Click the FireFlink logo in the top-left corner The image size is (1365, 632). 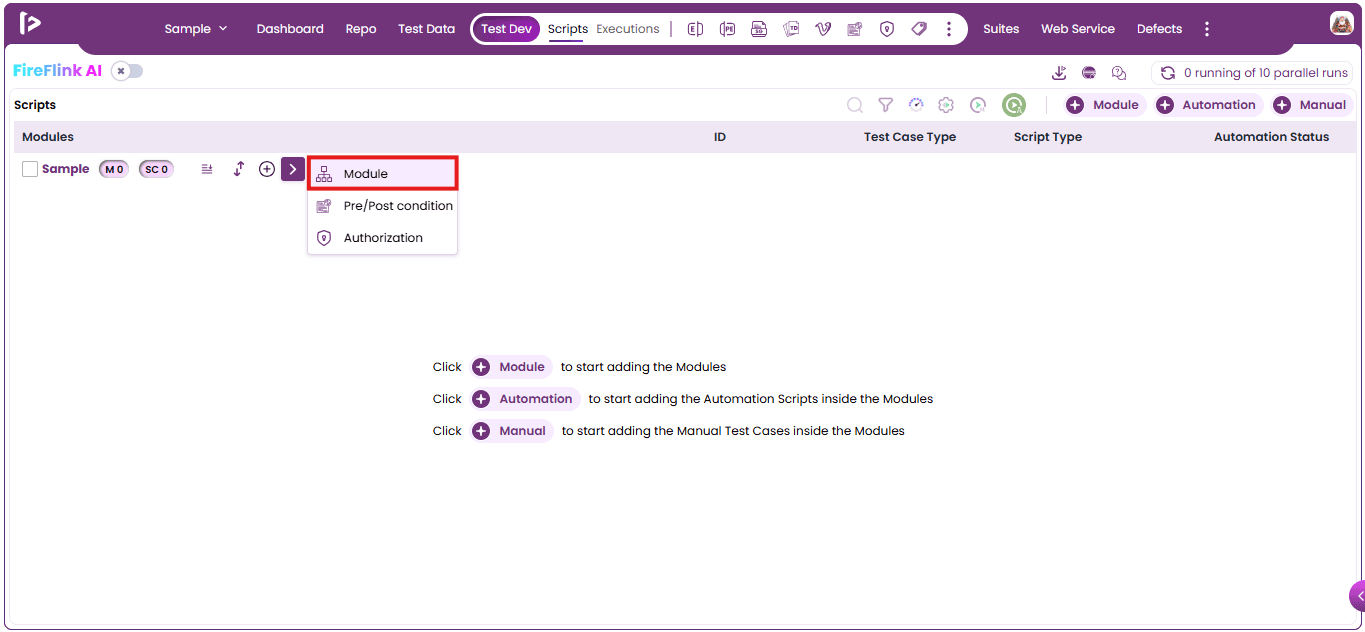tap(29, 24)
